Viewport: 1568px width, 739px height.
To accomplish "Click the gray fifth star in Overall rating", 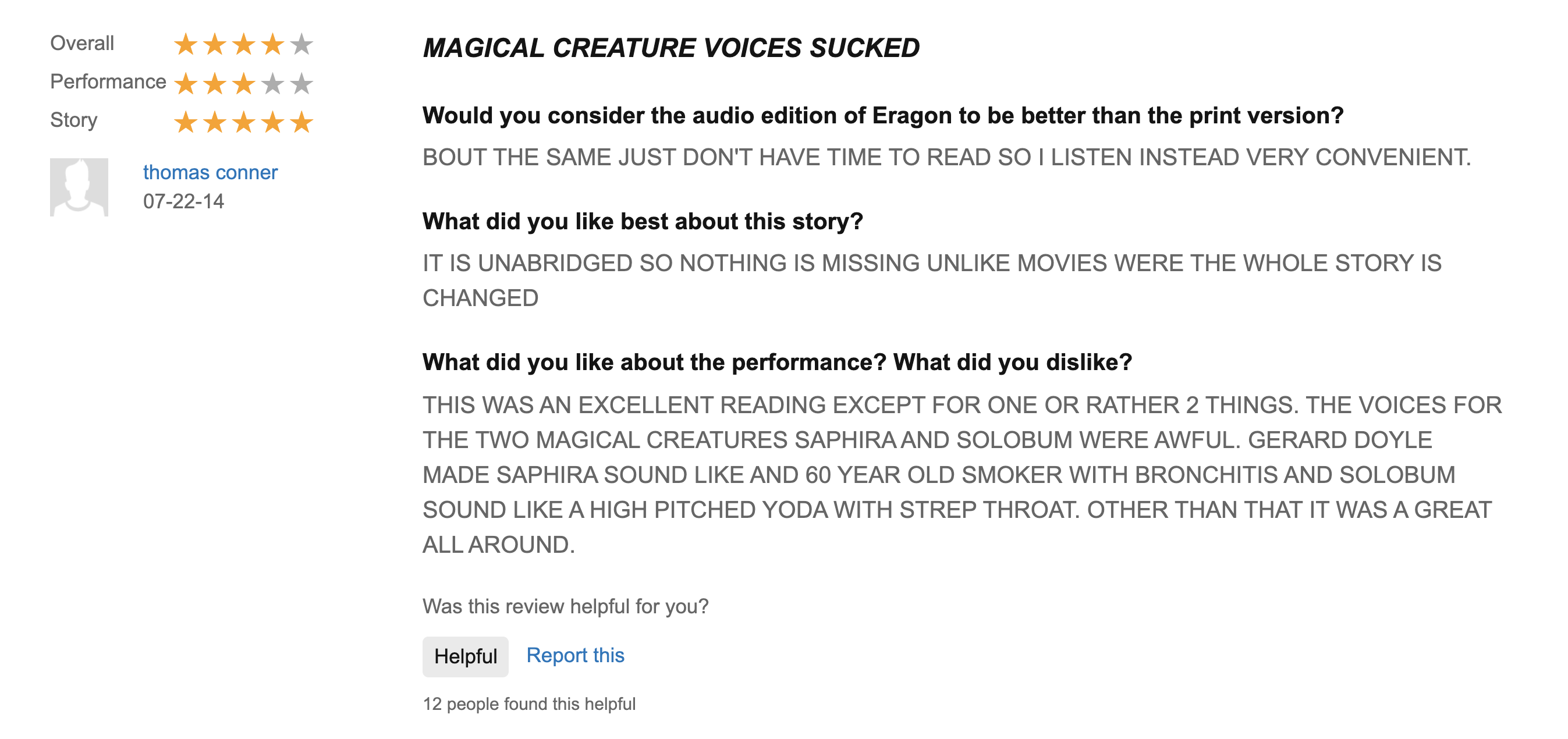I will [x=301, y=44].
